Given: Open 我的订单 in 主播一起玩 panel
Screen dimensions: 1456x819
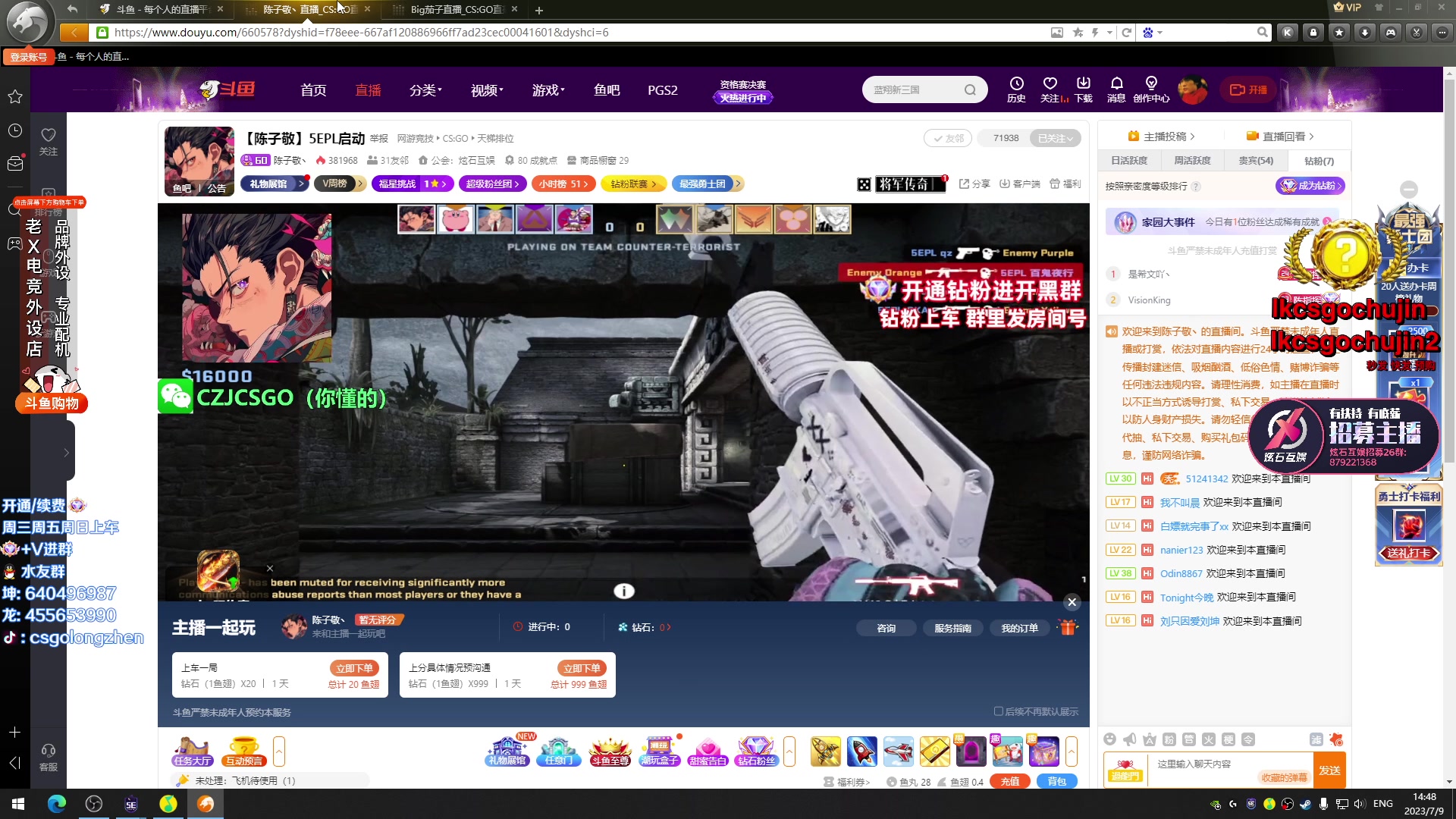Looking at the screenshot, I should tap(1019, 628).
